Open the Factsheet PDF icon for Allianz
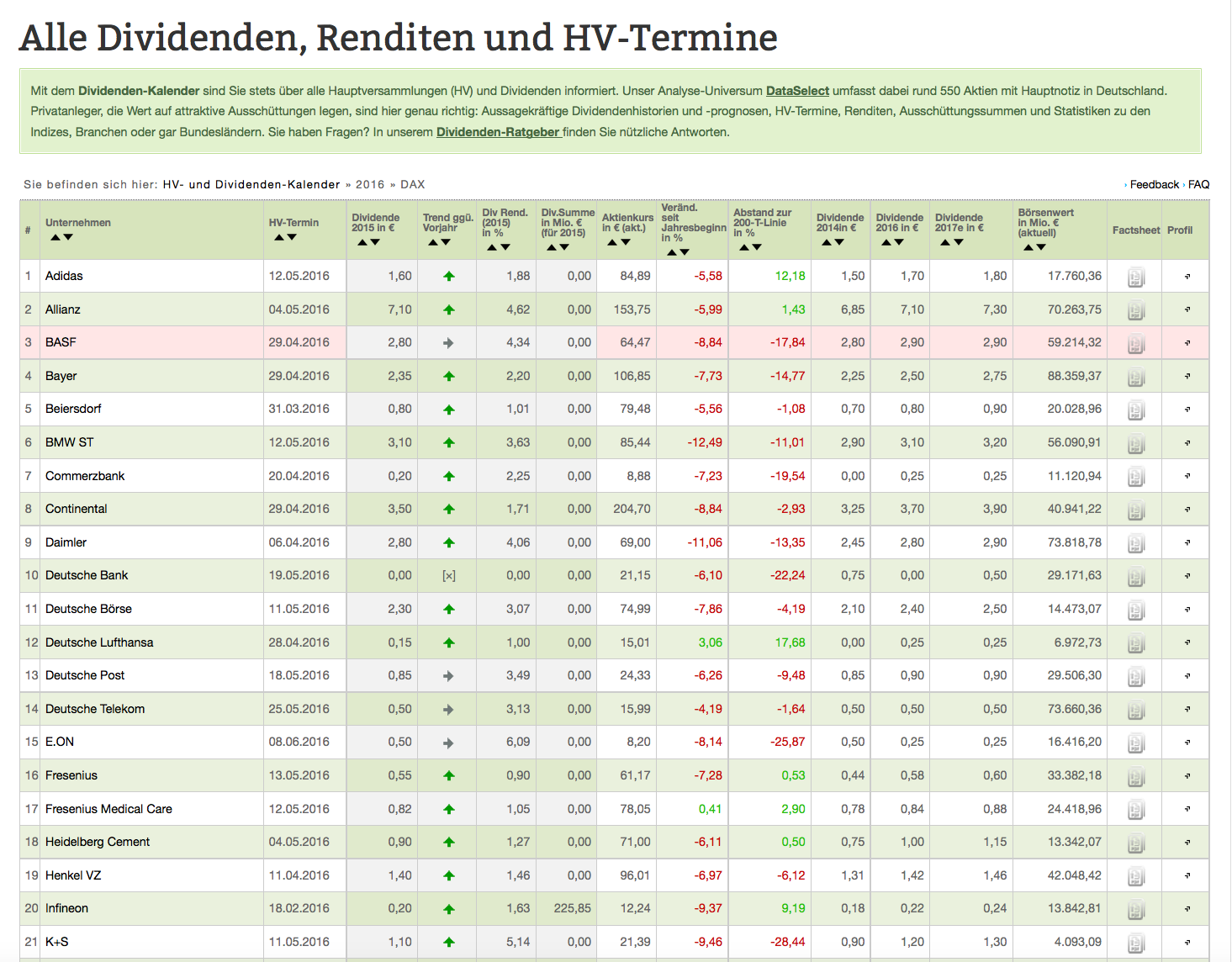The height and width of the screenshot is (962, 1232). coord(1136,310)
